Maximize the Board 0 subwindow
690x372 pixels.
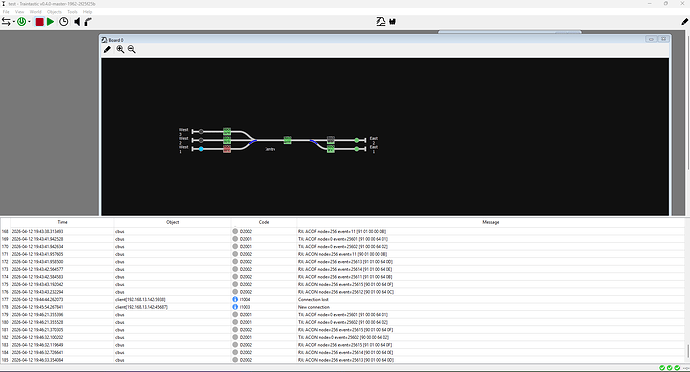tap(651, 39)
